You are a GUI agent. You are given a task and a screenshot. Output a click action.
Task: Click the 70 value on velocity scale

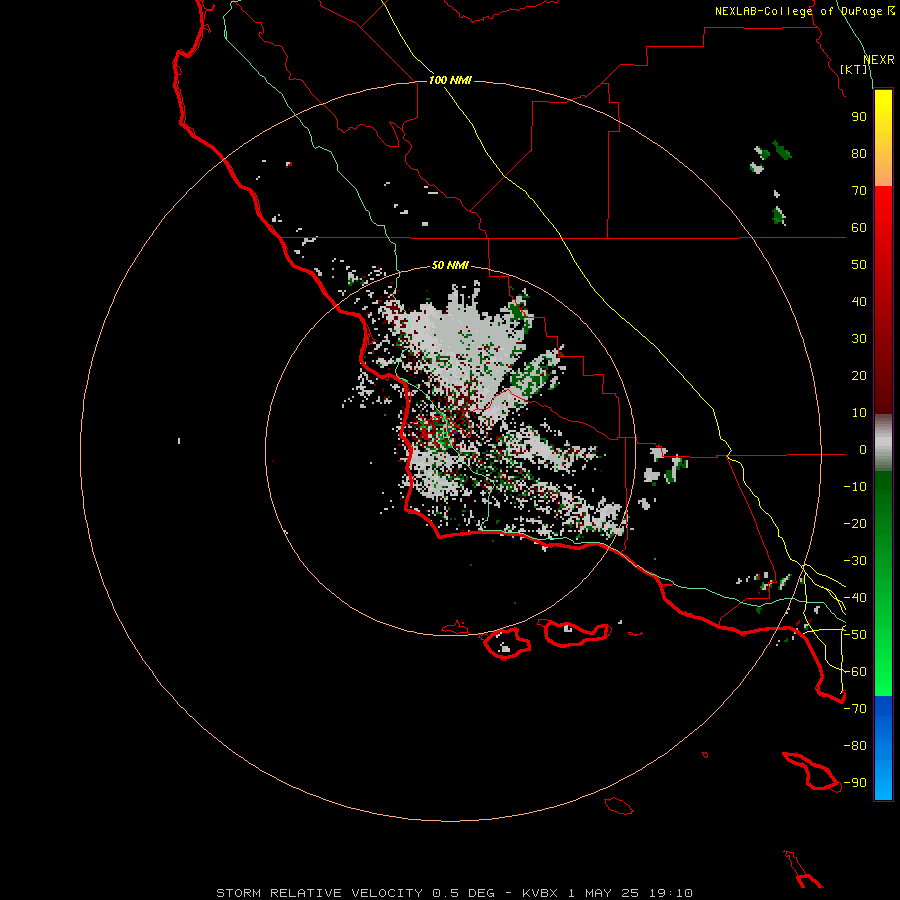coord(859,191)
